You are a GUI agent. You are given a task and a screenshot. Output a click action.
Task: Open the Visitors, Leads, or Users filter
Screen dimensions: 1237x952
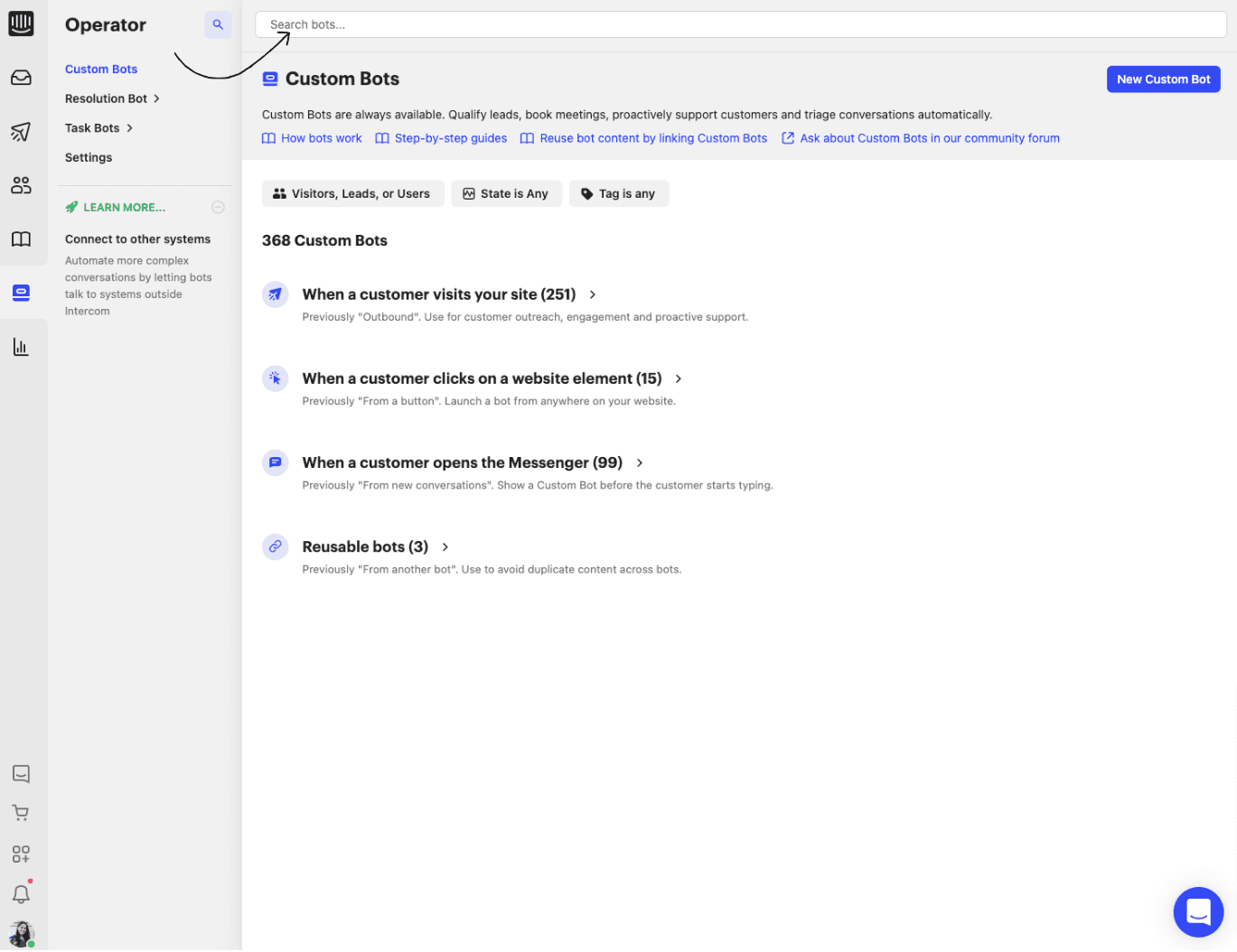(x=352, y=193)
